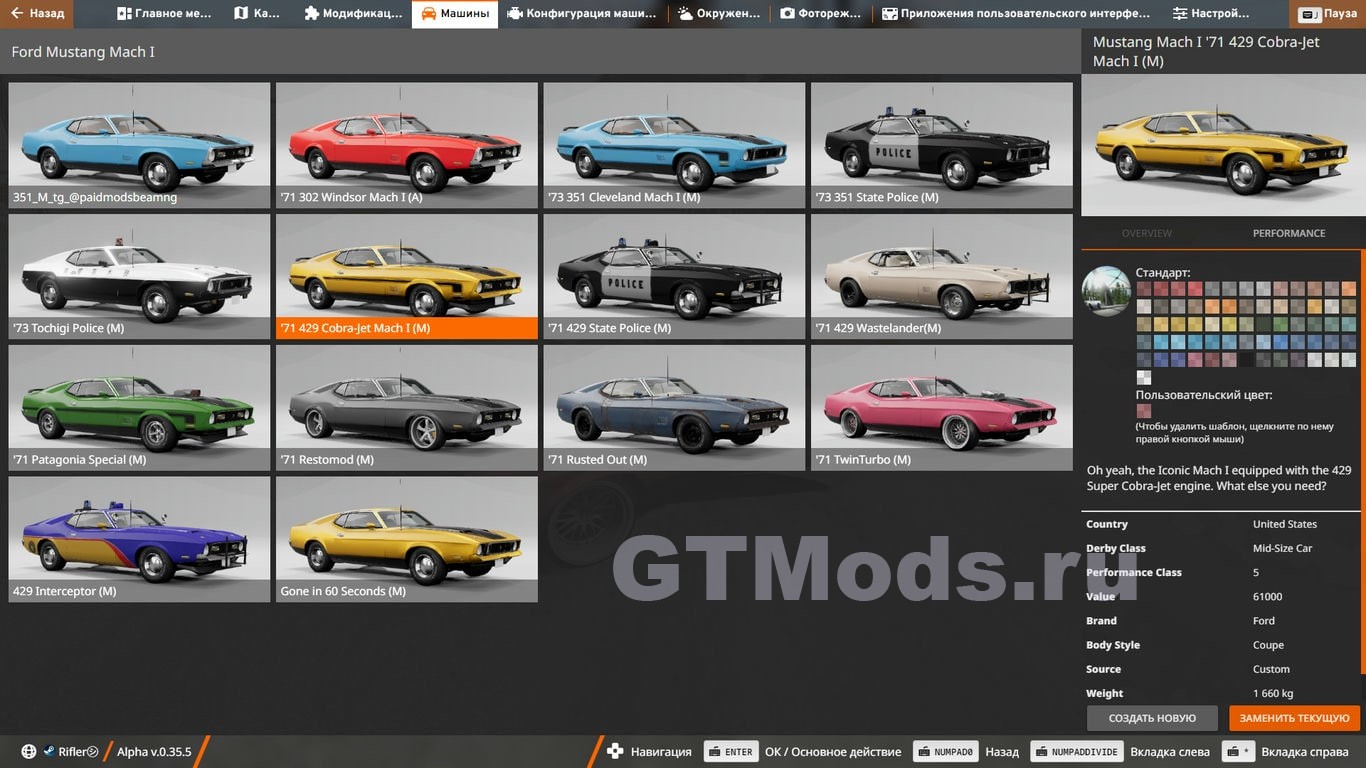Click the Пауза button
Image resolution: width=1366 pixels, height=768 pixels.
click(x=1328, y=14)
